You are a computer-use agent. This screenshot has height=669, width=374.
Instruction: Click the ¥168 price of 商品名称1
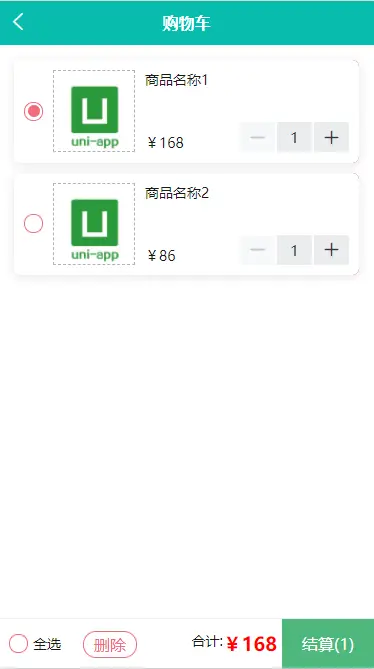pyautogui.click(x=165, y=143)
